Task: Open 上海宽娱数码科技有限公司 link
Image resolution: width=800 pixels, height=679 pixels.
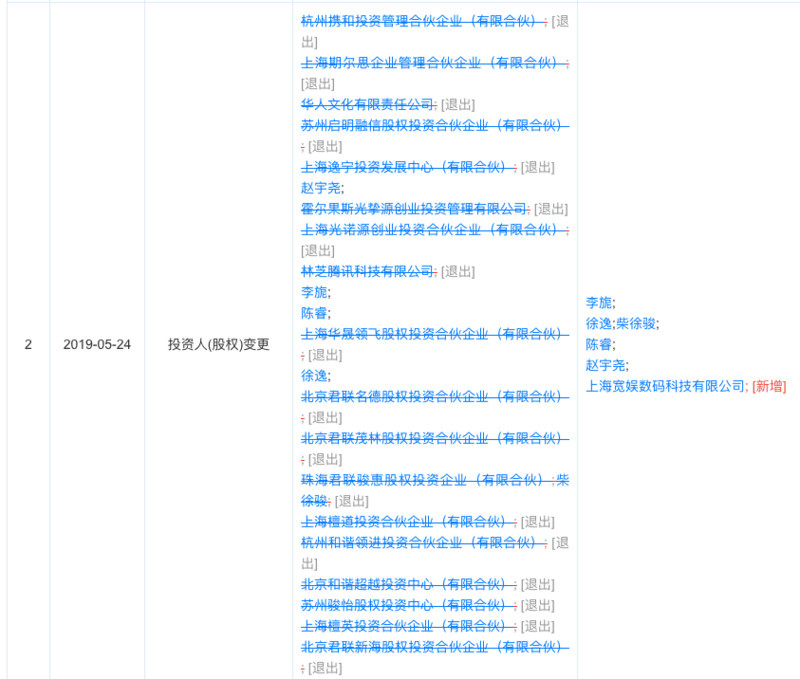Action: [665, 386]
